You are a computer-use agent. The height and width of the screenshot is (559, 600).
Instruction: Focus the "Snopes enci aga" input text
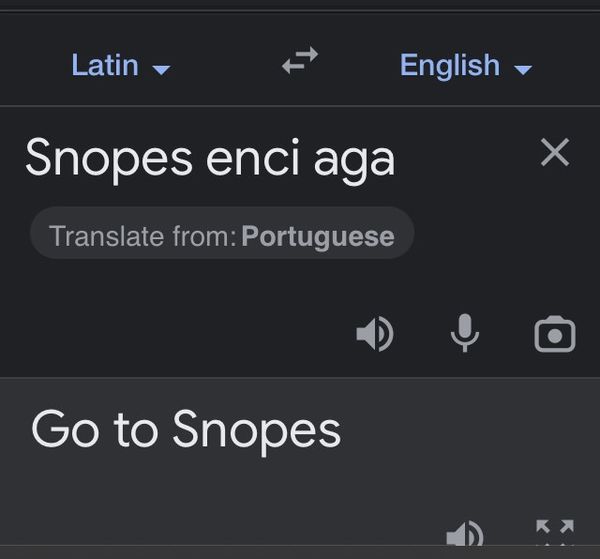pos(210,160)
